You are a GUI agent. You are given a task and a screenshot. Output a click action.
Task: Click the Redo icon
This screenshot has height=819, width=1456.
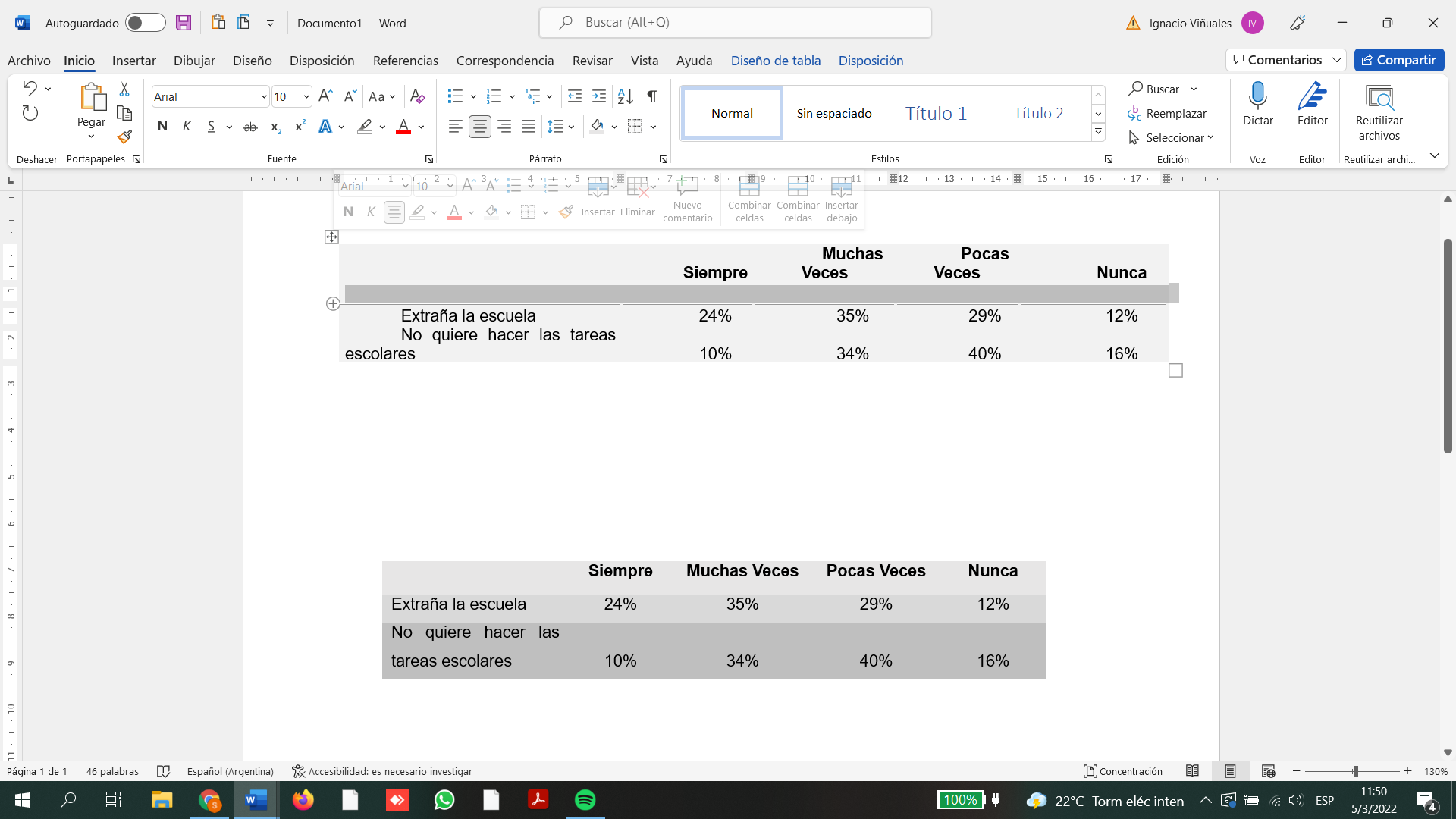coord(30,114)
